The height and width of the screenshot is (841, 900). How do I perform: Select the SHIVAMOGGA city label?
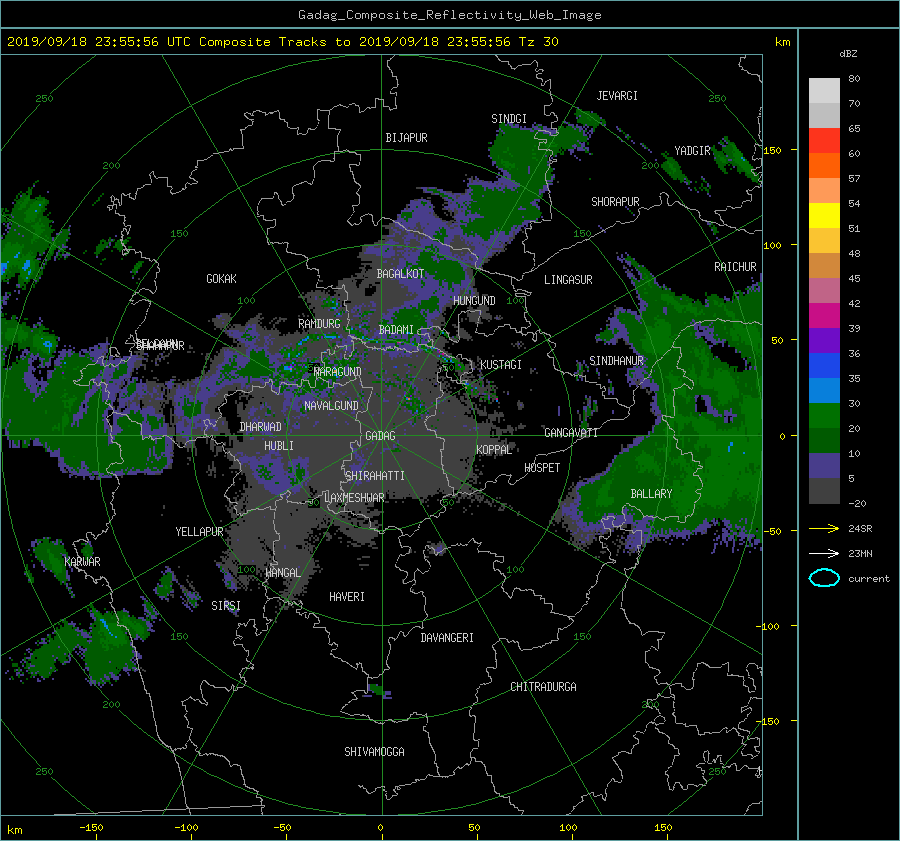[374, 752]
